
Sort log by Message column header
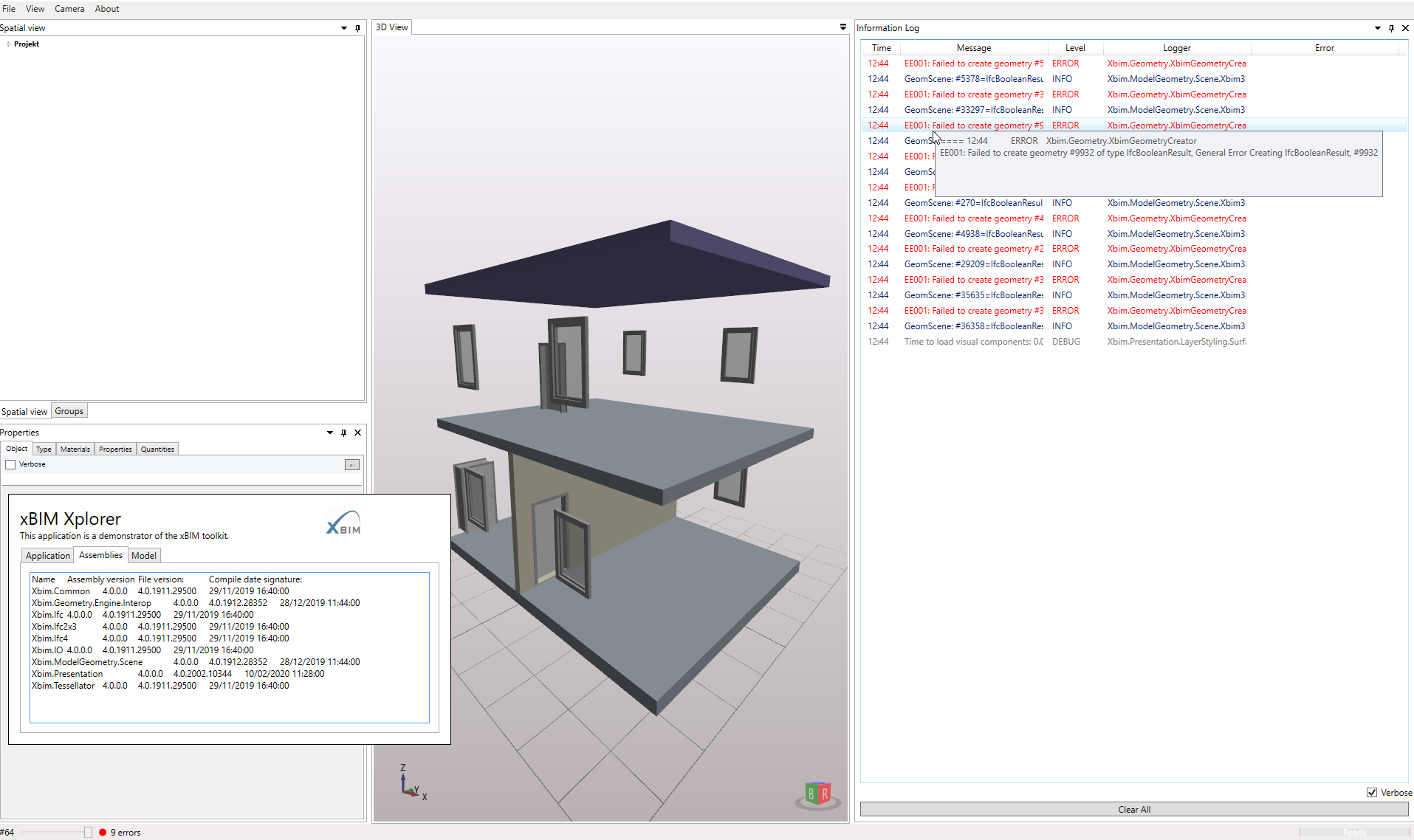(974, 48)
